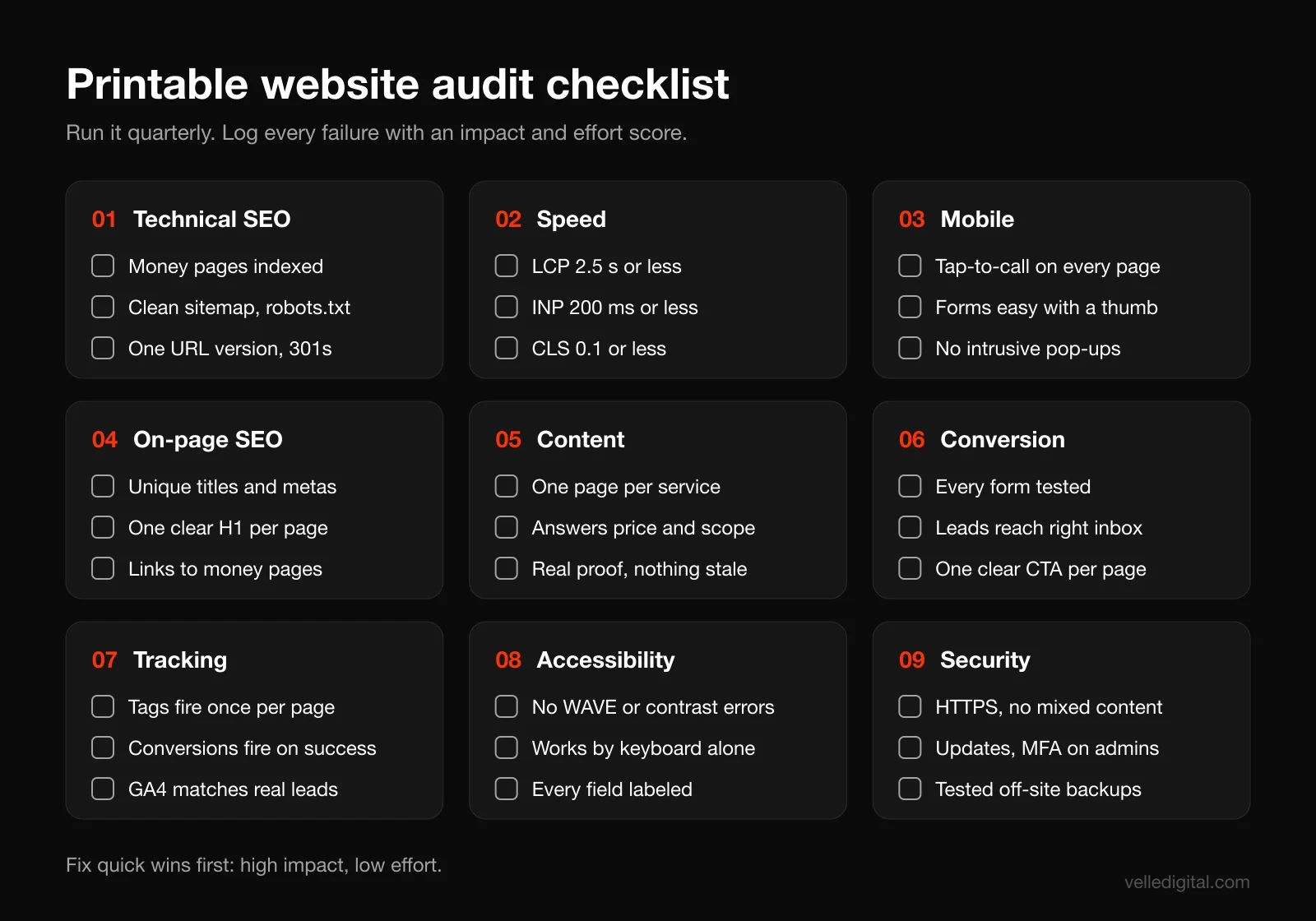The width and height of the screenshot is (1316, 921).
Task: Click the 'Security' section heading
Action: coord(985,660)
